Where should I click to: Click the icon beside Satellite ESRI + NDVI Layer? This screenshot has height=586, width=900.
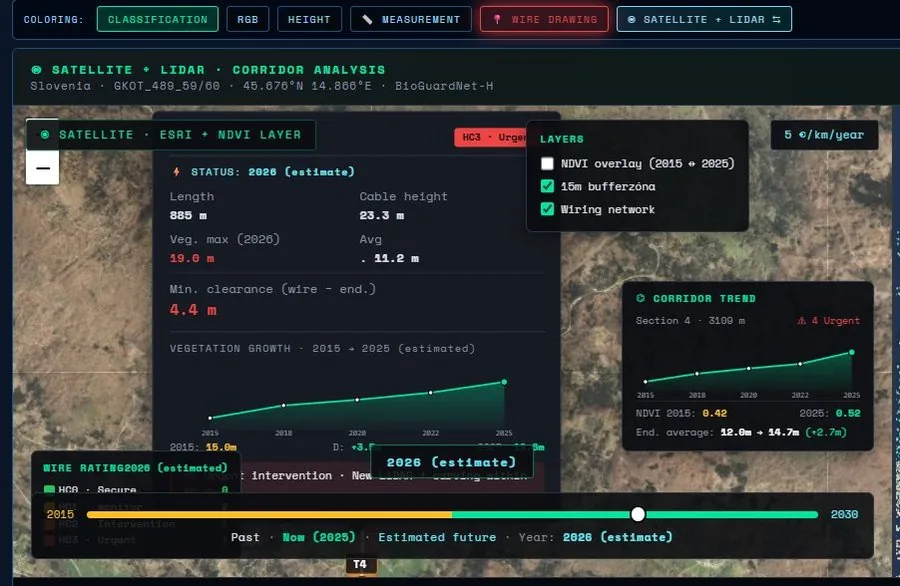tap(44, 134)
